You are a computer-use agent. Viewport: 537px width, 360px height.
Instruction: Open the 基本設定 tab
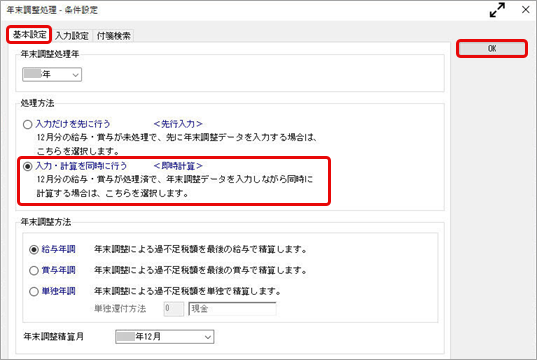tap(29, 35)
